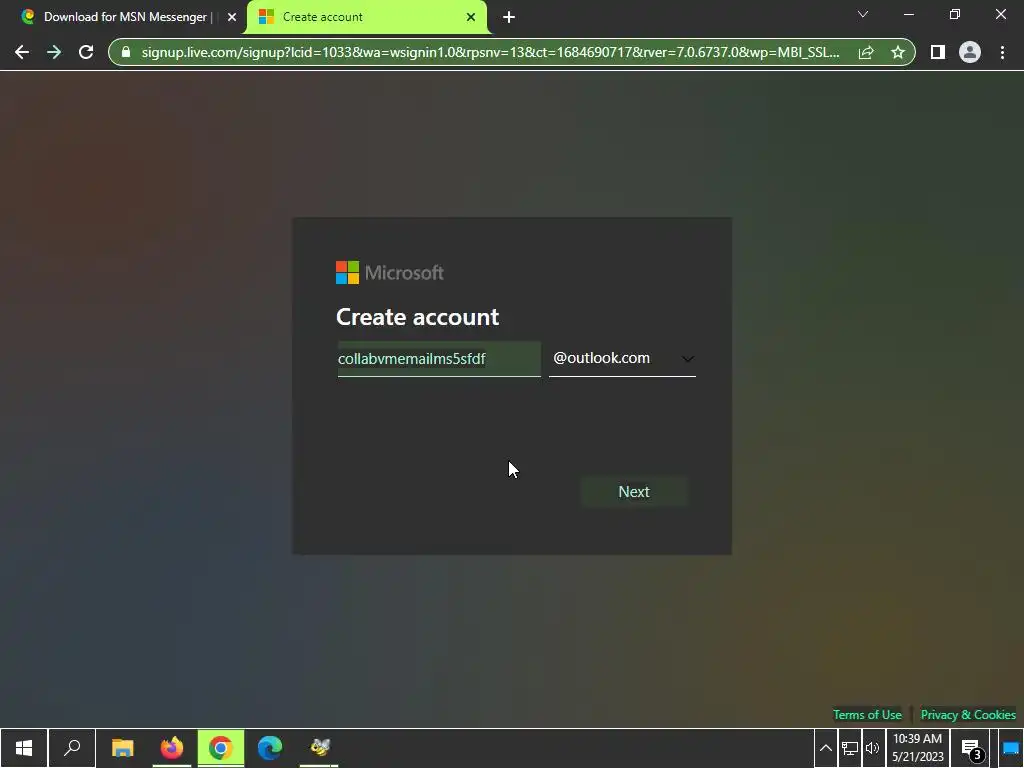Go forward with the browser forward arrow
The image size is (1024, 768).
click(x=54, y=52)
